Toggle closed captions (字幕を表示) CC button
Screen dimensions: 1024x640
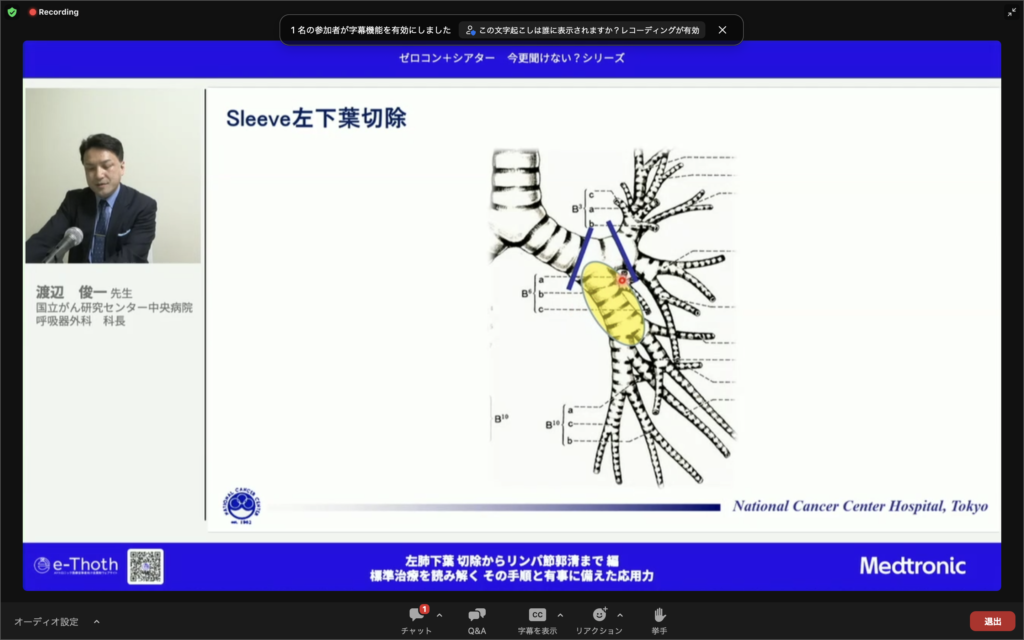point(537,615)
